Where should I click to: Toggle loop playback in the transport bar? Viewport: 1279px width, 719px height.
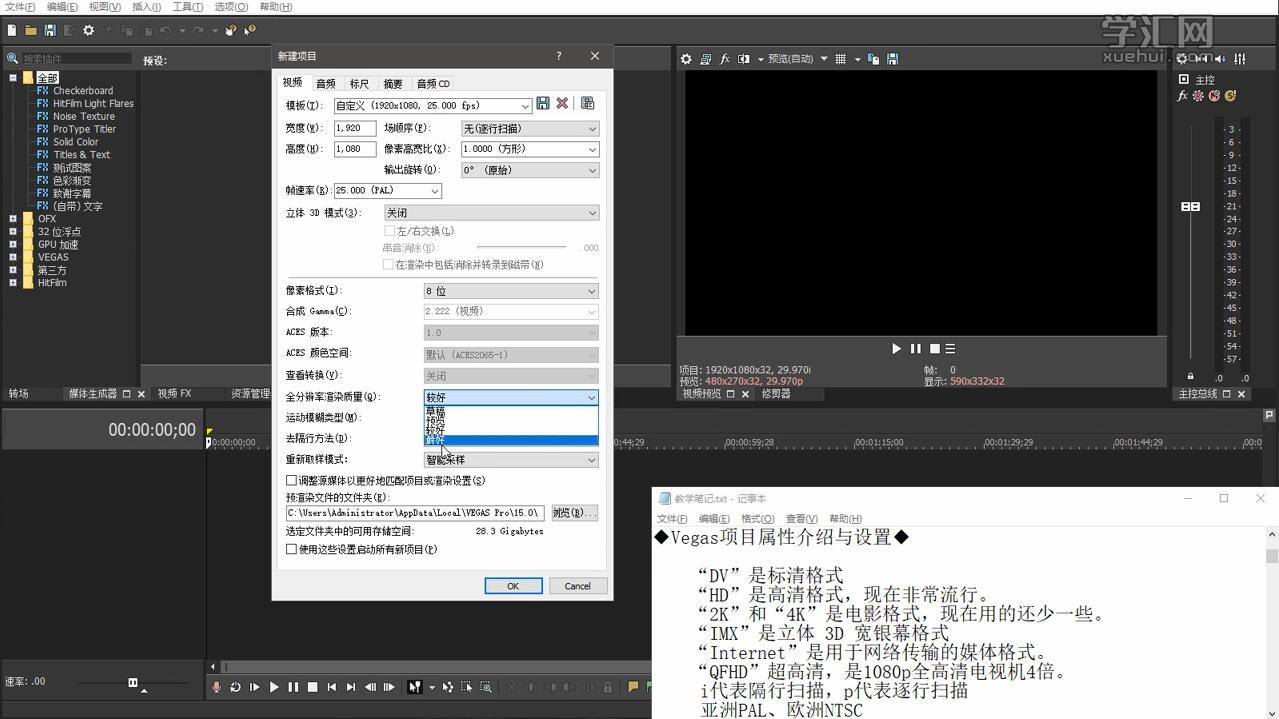point(235,687)
